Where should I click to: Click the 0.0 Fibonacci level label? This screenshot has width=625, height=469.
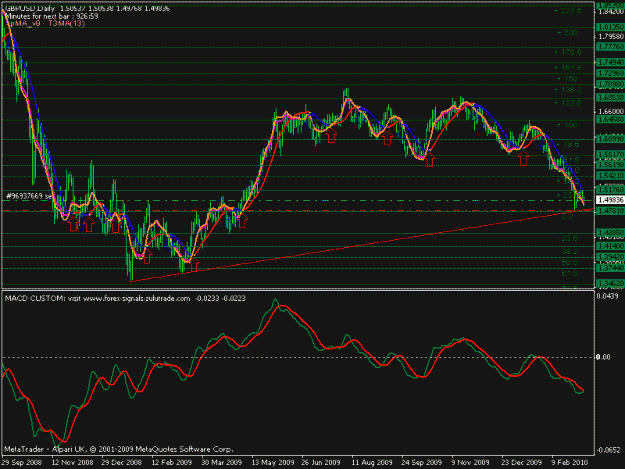pos(567,216)
